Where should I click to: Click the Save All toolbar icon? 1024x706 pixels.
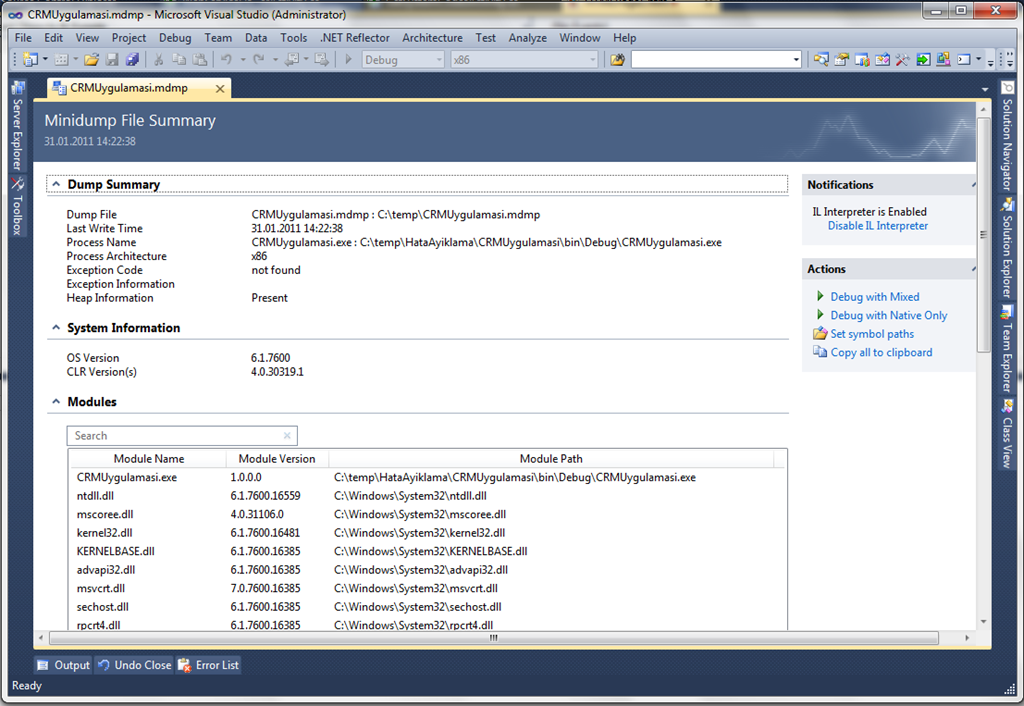point(132,59)
